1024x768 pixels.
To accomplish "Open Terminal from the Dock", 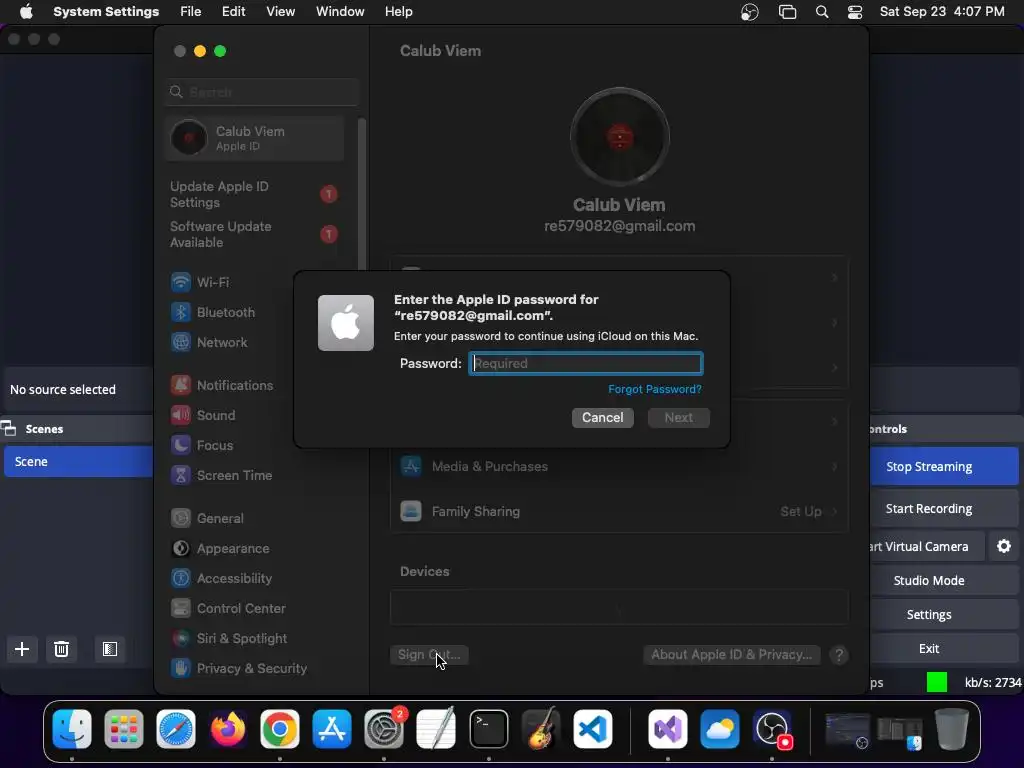I will point(488,729).
